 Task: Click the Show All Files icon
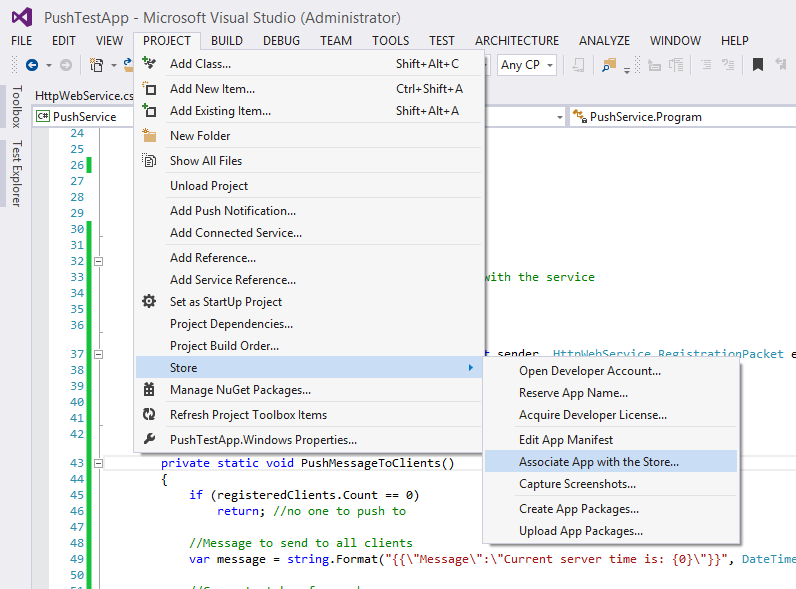pyautogui.click(x=150, y=161)
